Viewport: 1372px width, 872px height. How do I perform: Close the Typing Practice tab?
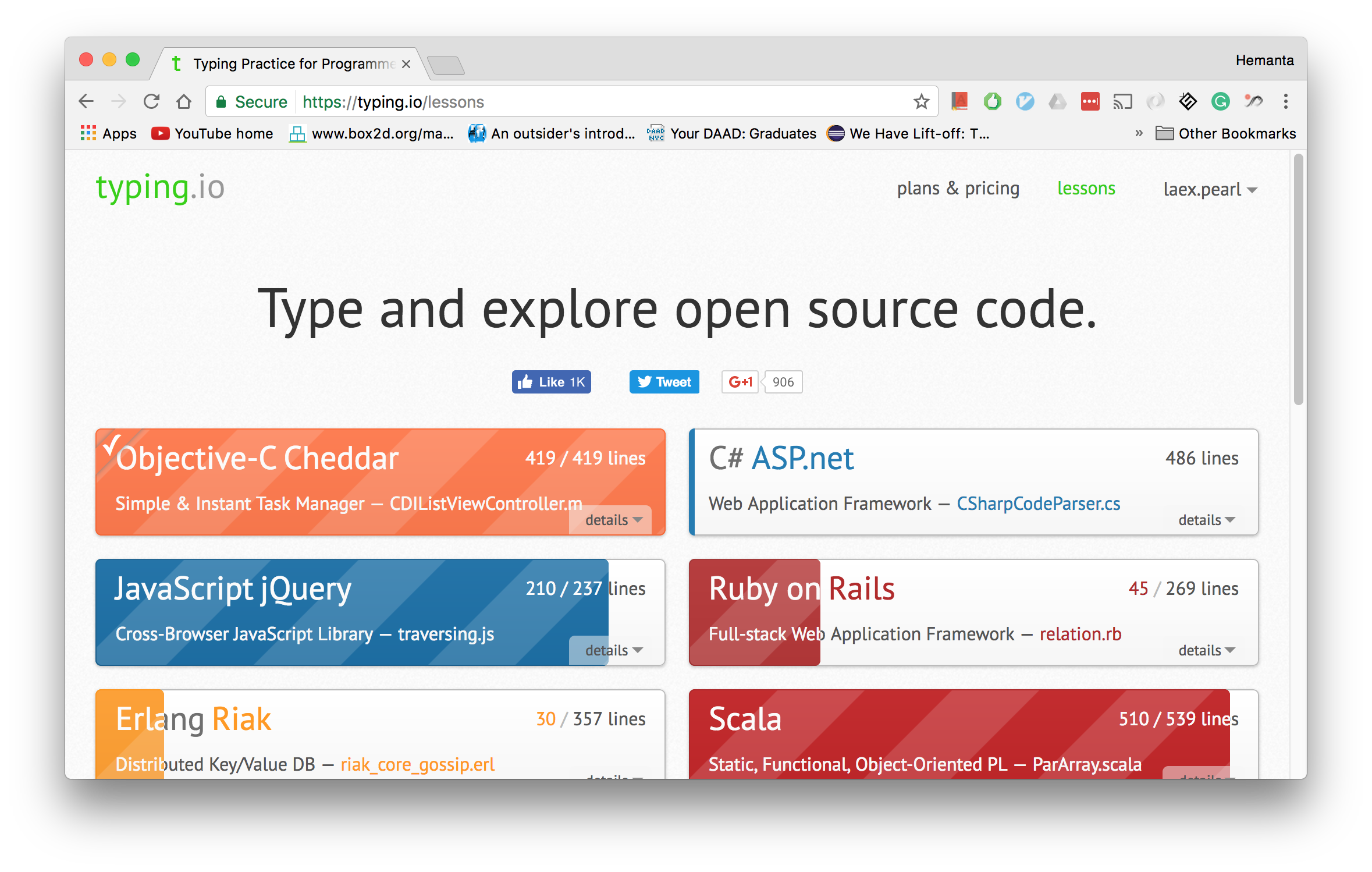[406, 64]
